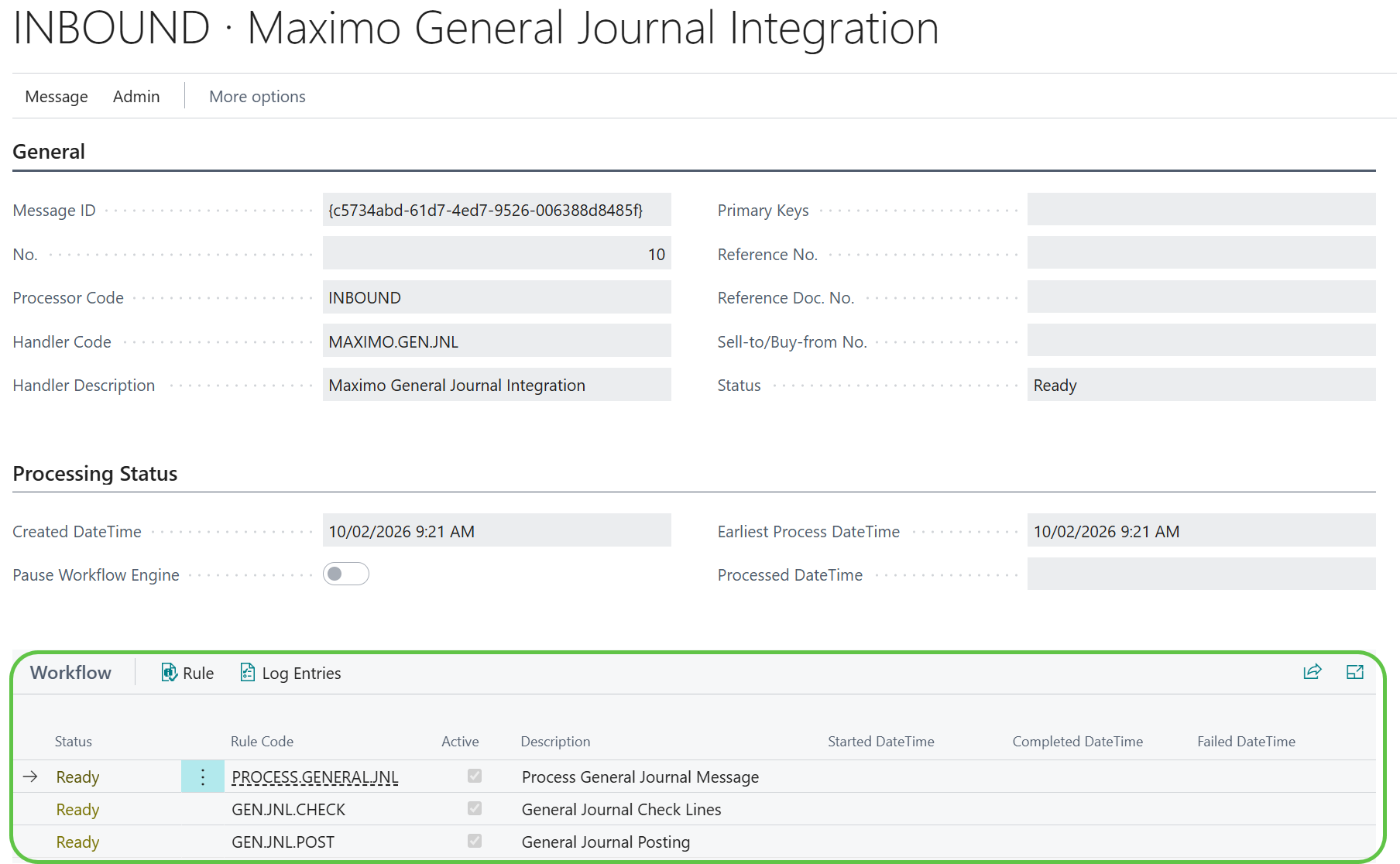
Task: Click the Status field showing Ready
Action: click(x=1202, y=385)
